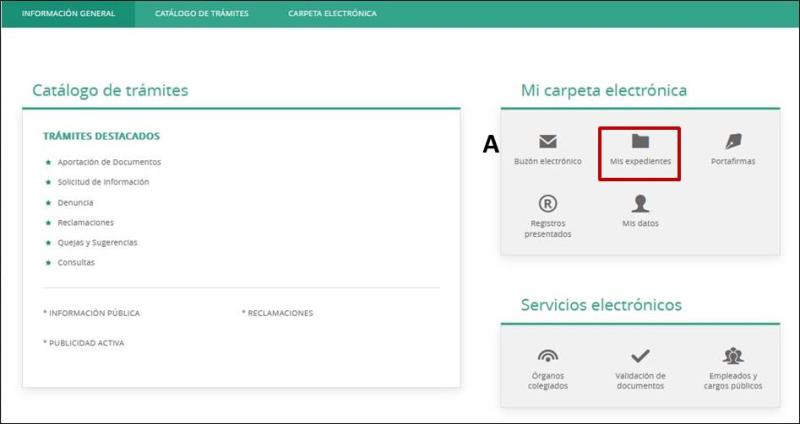
Task: Open the Empleados y cargos públicos icon
Action: click(732, 357)
